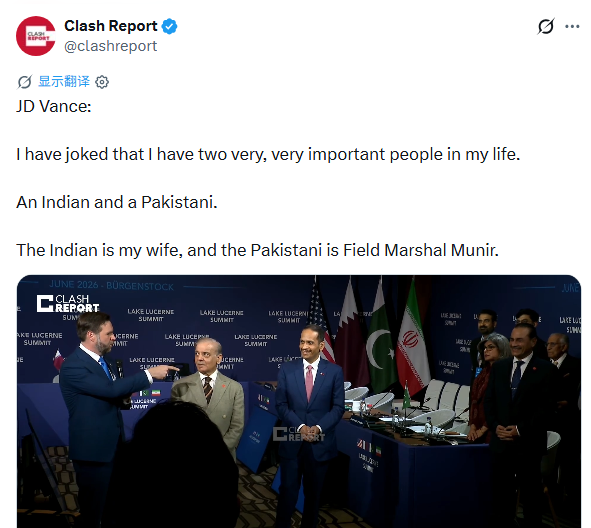
Task: Click faded center Clash Report watermark
Action: pos(299,434)
